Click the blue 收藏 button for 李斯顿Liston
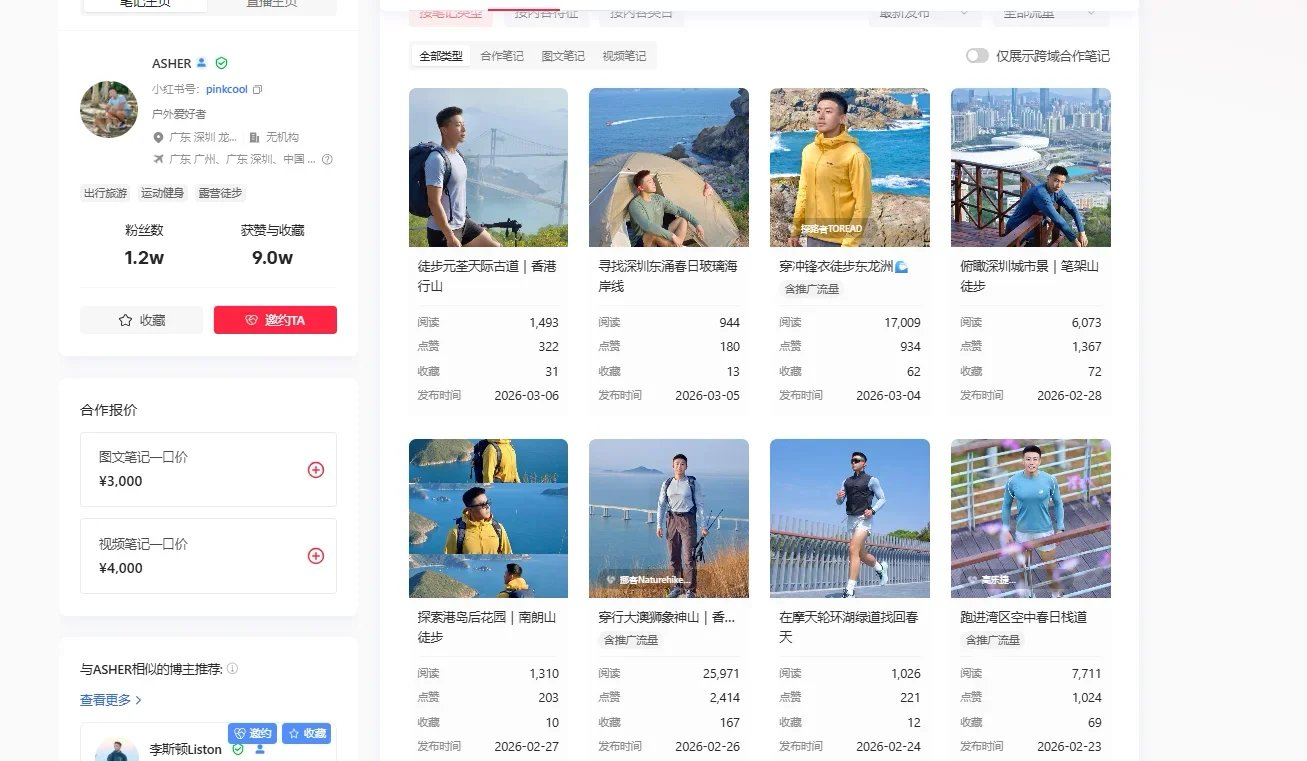This screenshot has height=761, width=1307. [306, 733]
